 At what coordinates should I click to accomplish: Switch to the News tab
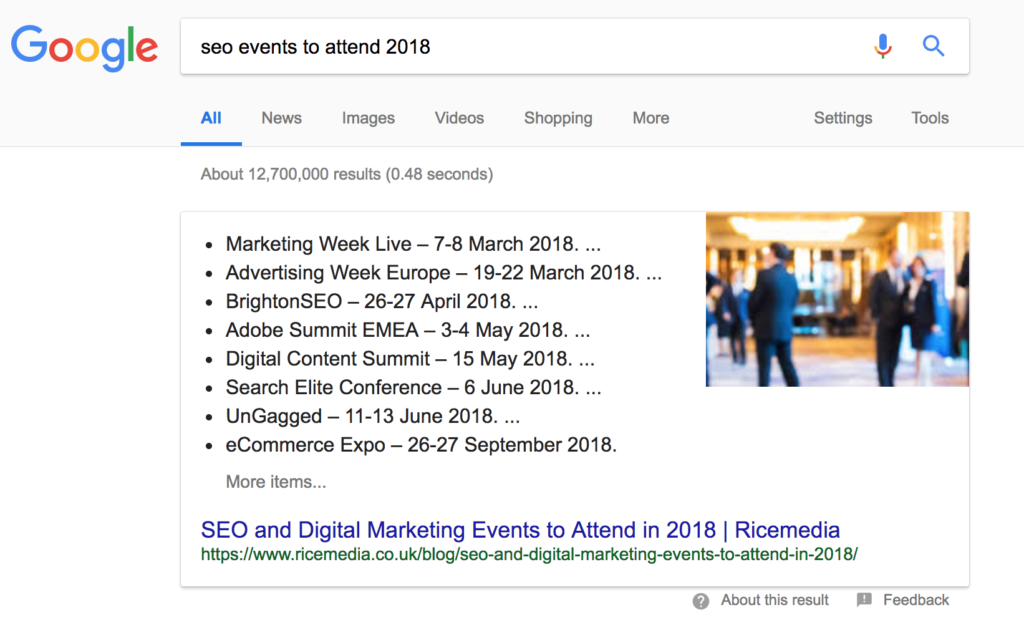pos(281,118)
